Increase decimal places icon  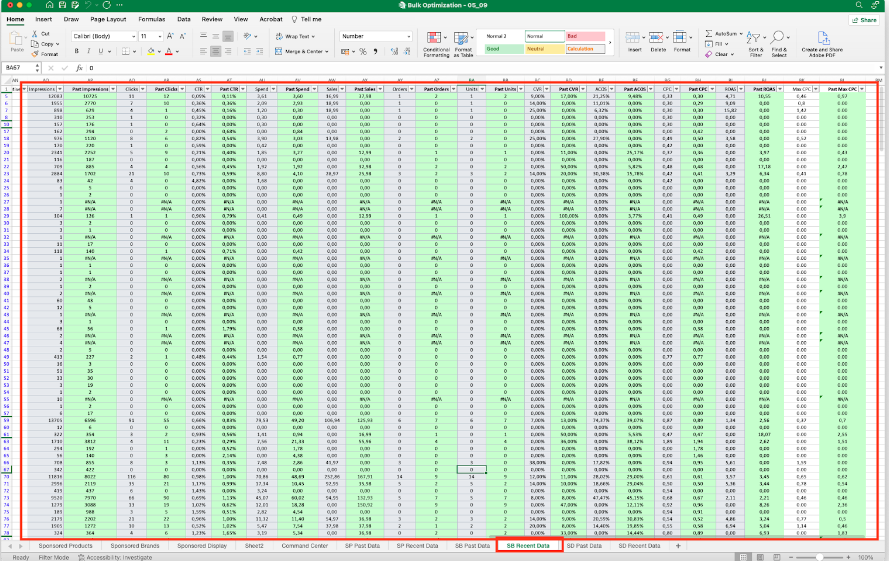click(395, 52)
